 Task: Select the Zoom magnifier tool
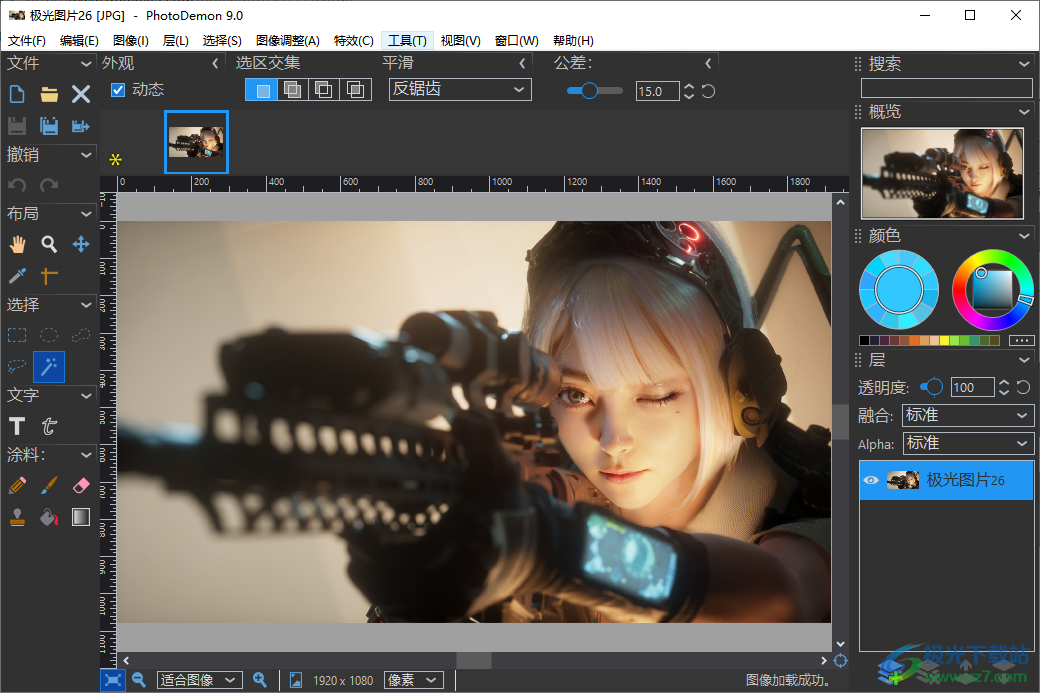(x=49, y=244)
